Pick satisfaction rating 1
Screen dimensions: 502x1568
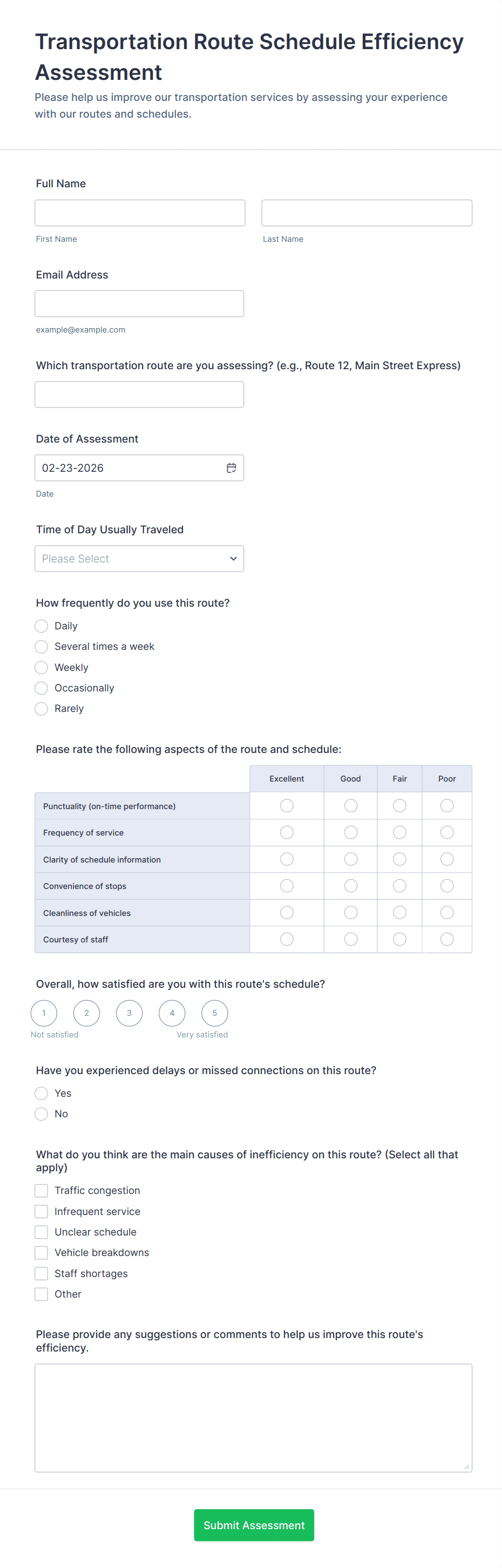(x=44, y=1013)
